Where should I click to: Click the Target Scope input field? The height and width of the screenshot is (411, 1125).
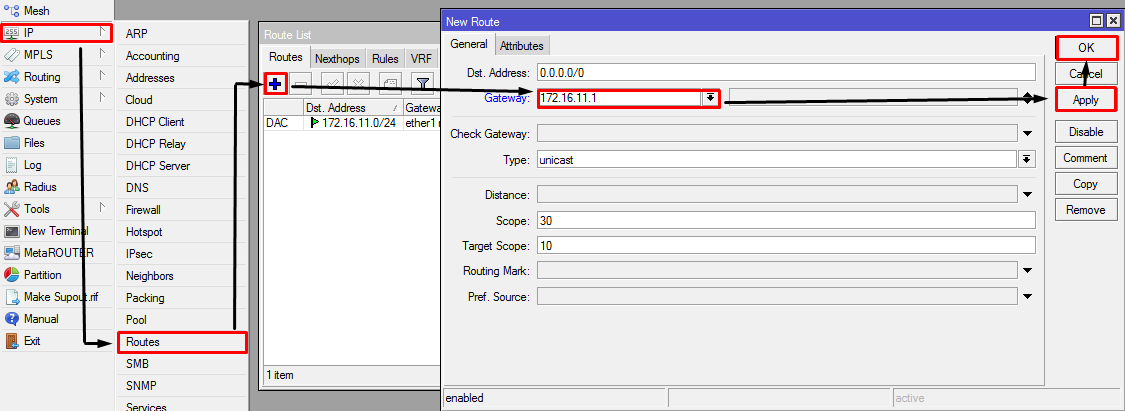(x=786, y=245)
